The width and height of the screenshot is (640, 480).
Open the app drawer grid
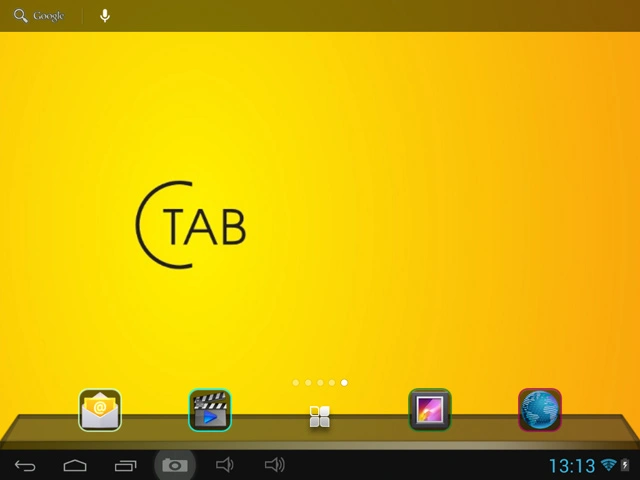[320, 417]
